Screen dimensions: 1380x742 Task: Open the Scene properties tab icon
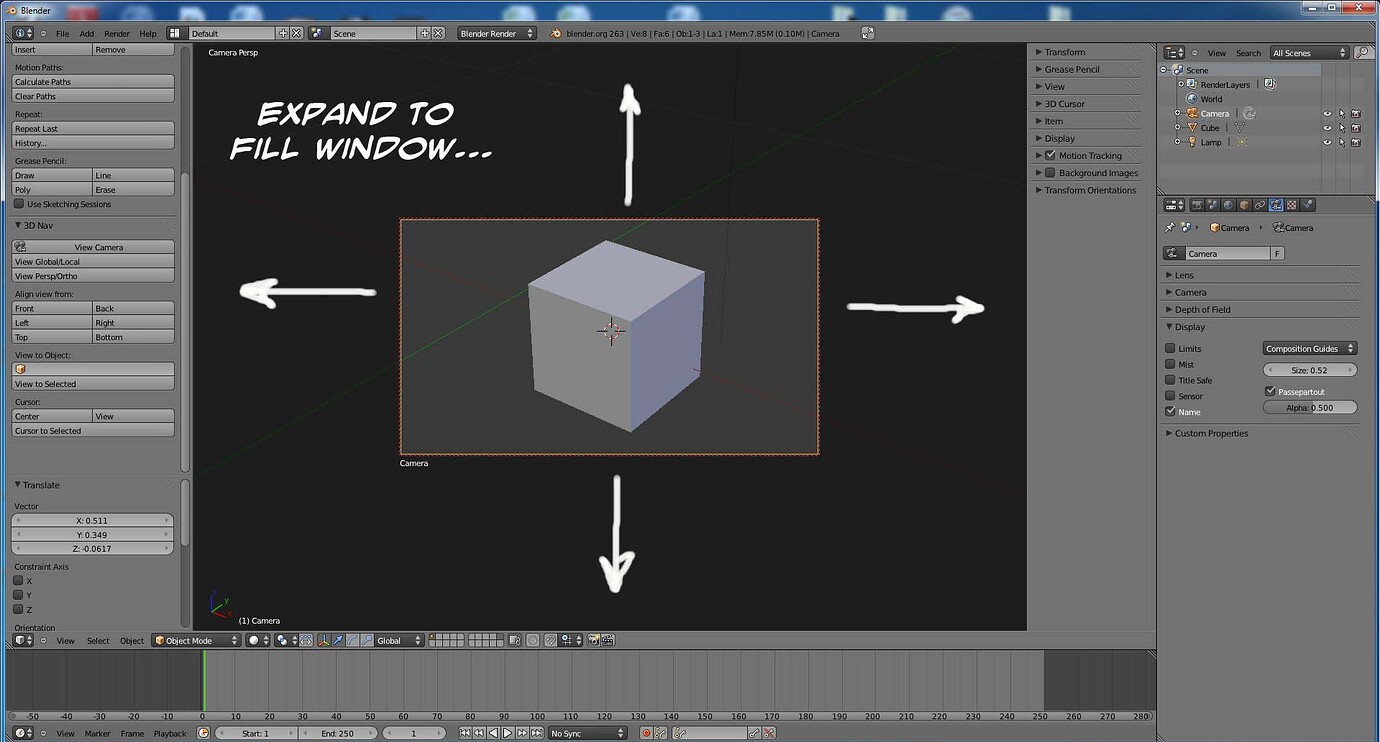tap(1212, 205)
